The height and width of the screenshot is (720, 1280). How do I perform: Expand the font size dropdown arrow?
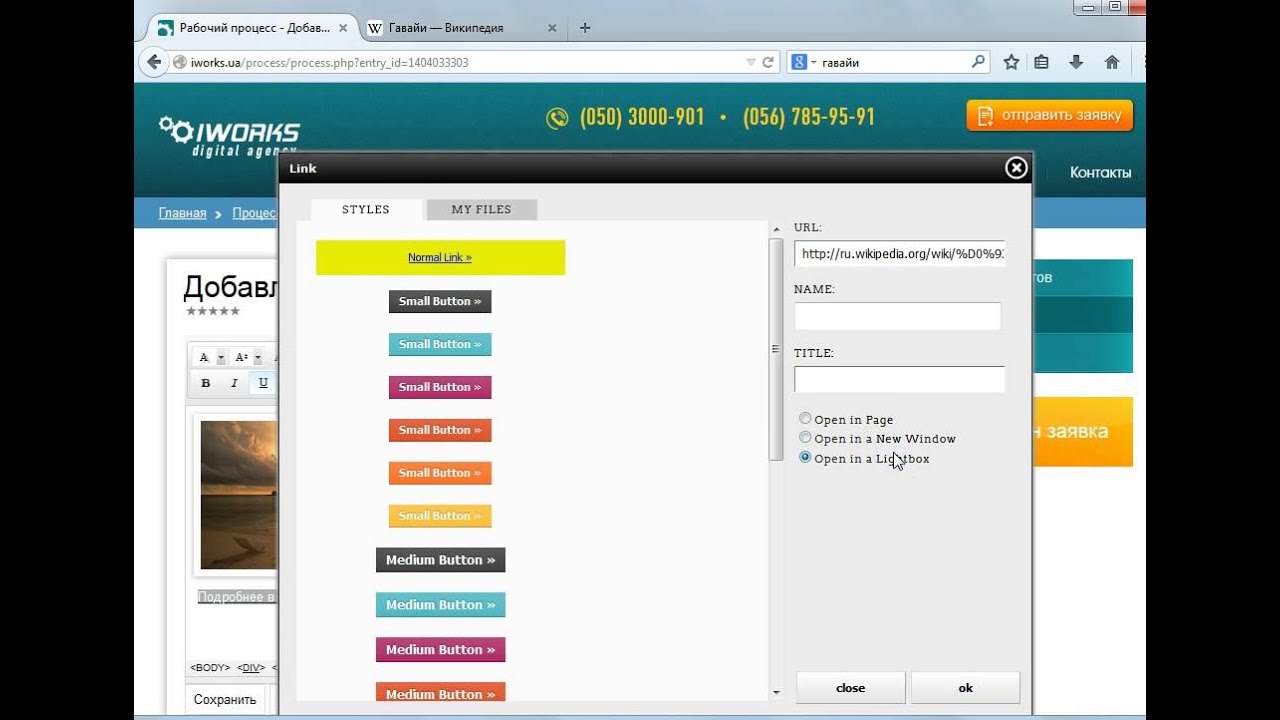pyautogui.click(x=257, y=357)
